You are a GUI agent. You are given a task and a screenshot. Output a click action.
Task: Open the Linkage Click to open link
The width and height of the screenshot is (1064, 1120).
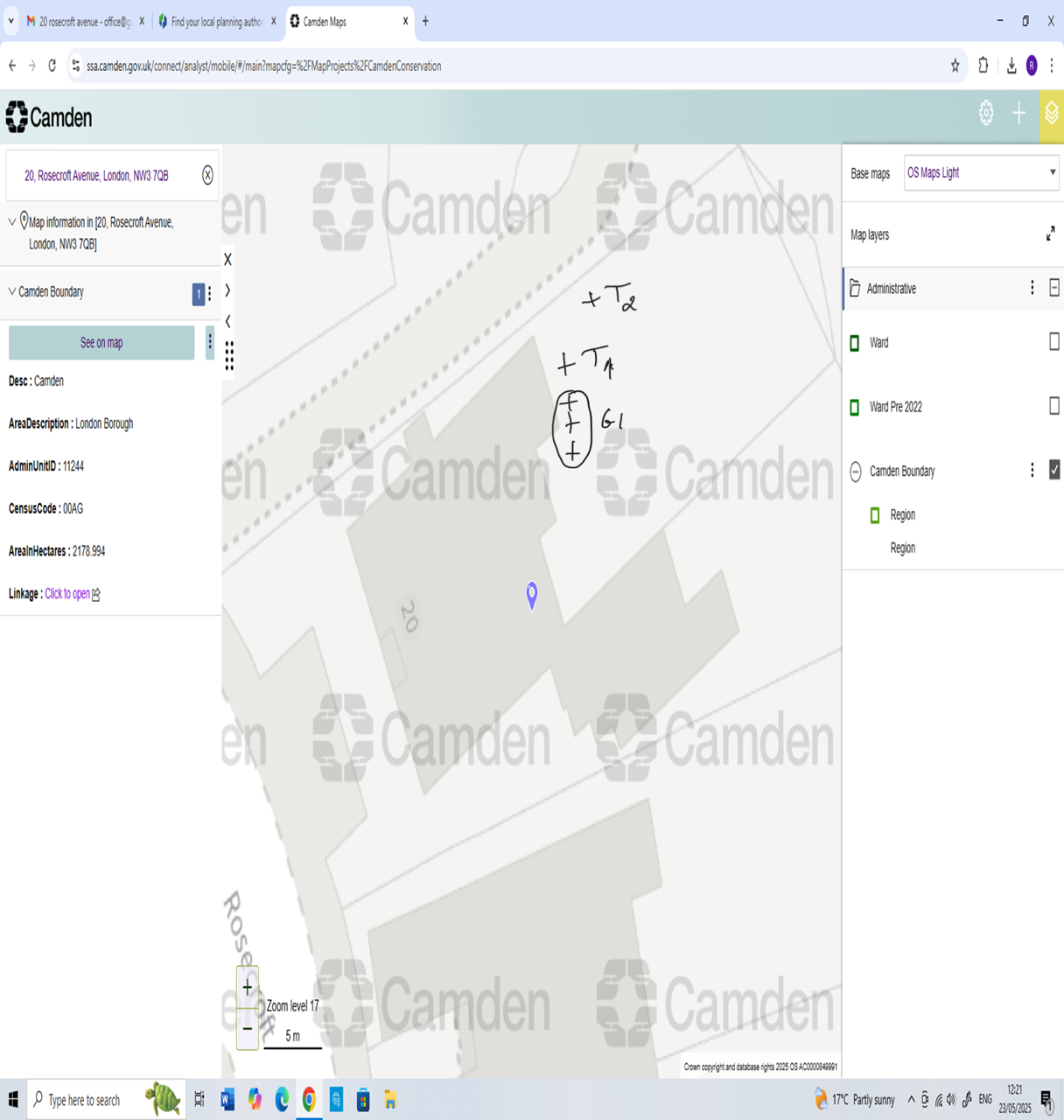tap(73, 593)
